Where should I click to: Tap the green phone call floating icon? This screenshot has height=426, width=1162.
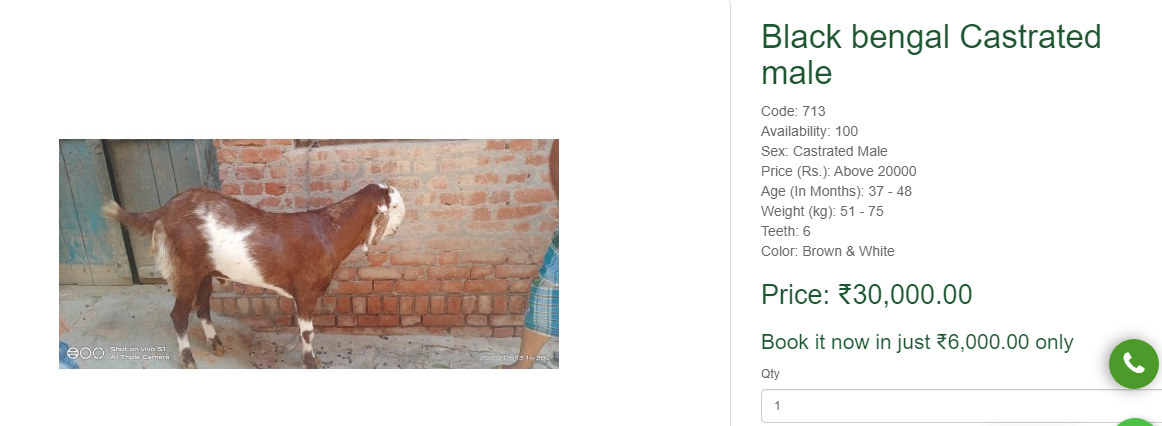coord(1133,364)
